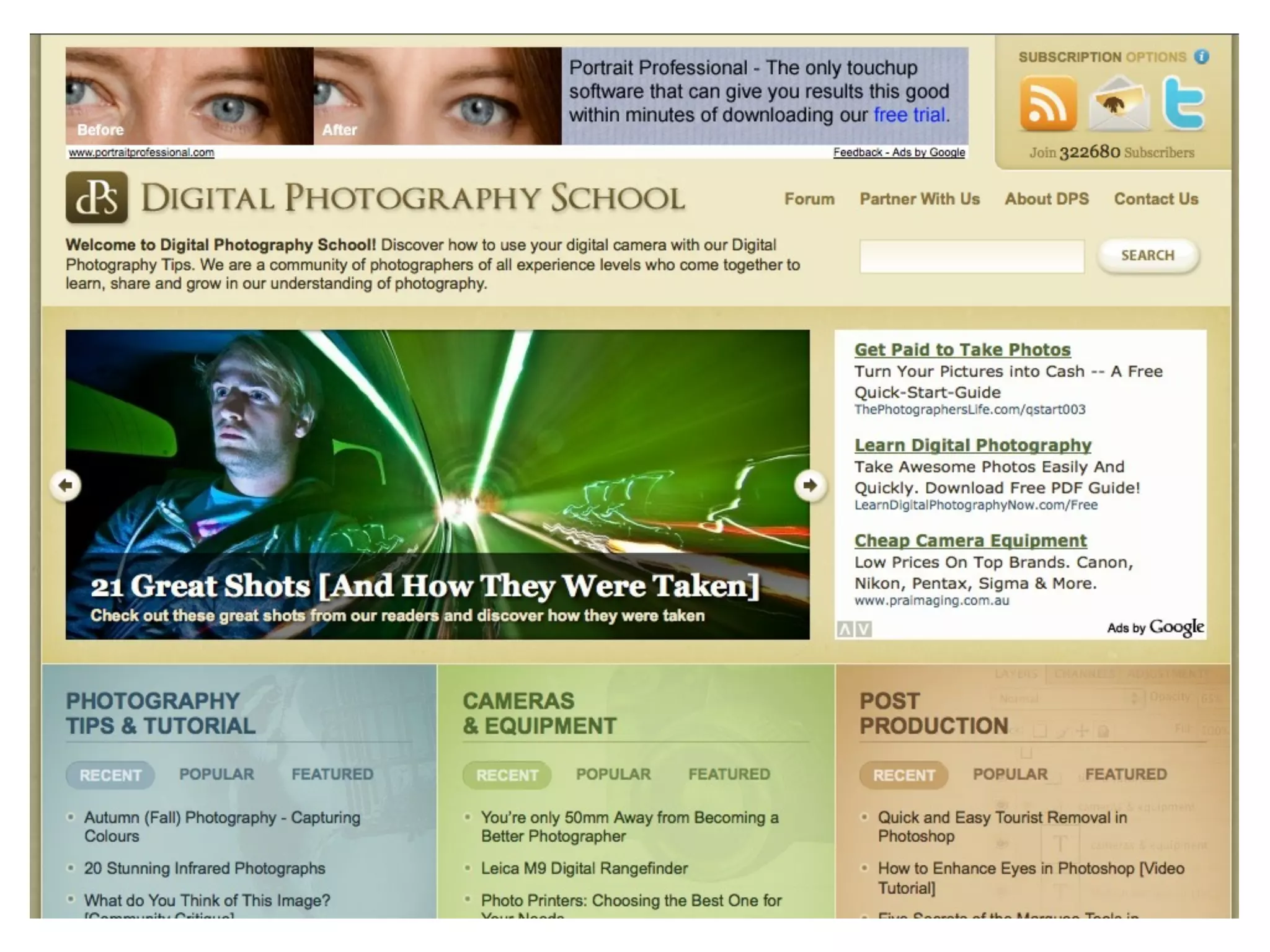Open the email subscription envelope icon
This screenshot has height=952, width=1270.
coord(1118,104)
